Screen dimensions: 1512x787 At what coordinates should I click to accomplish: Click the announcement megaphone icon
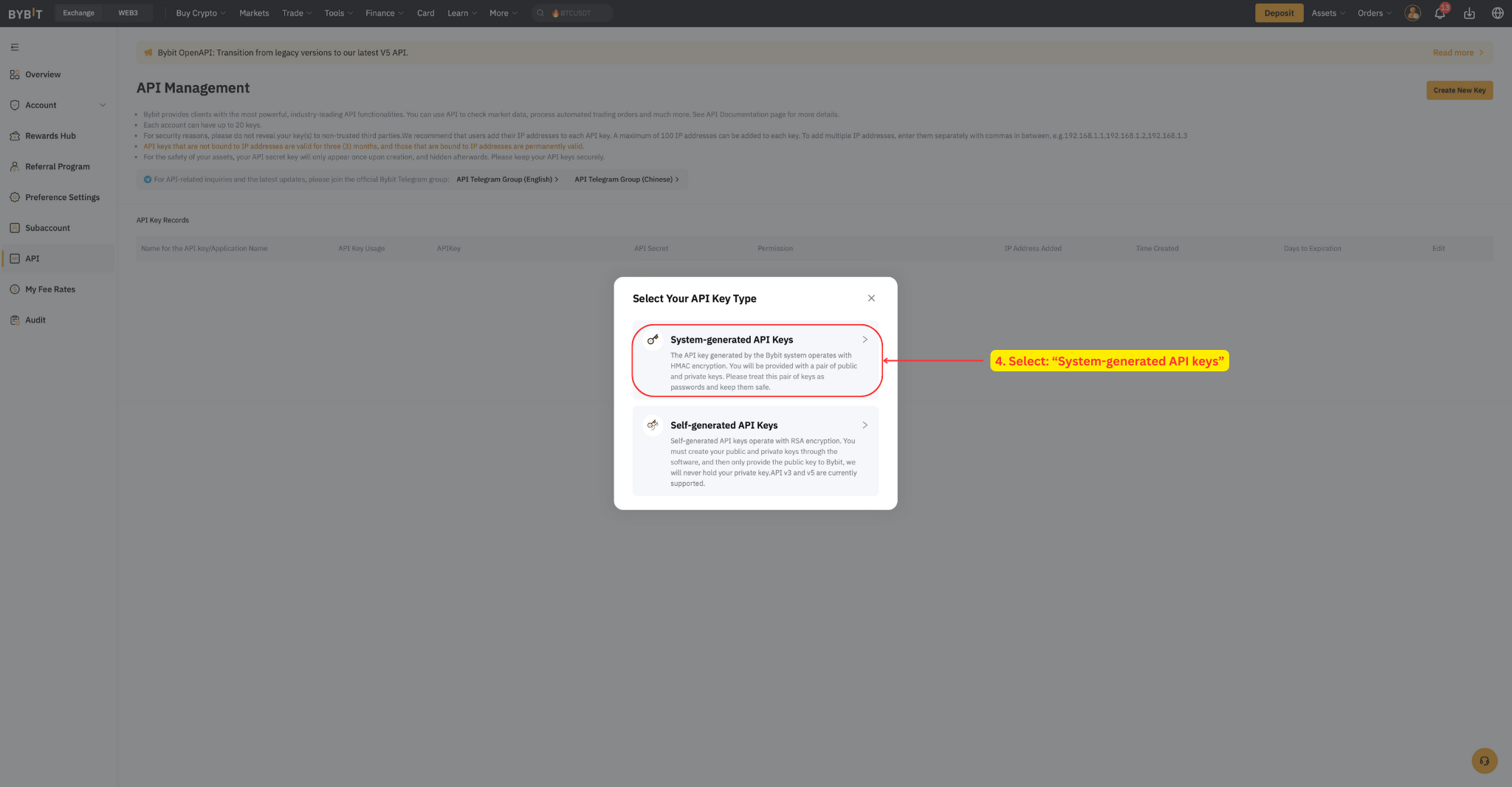coord(148,52)
